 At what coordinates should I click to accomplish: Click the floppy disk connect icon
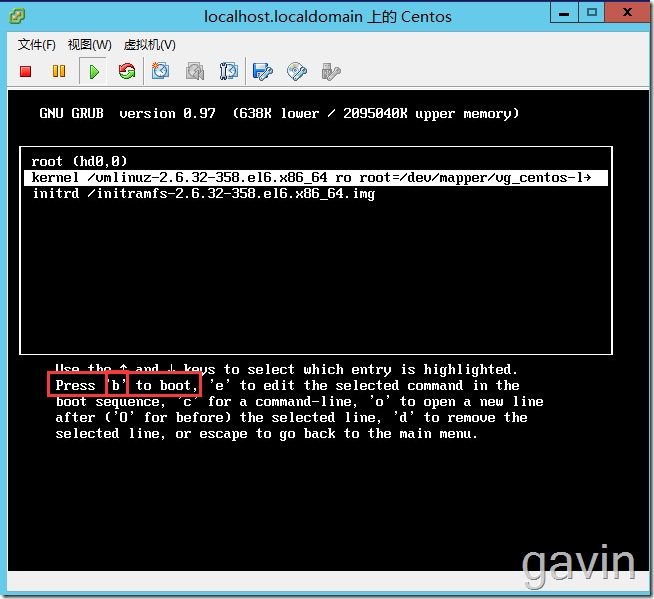coord(262,72)
